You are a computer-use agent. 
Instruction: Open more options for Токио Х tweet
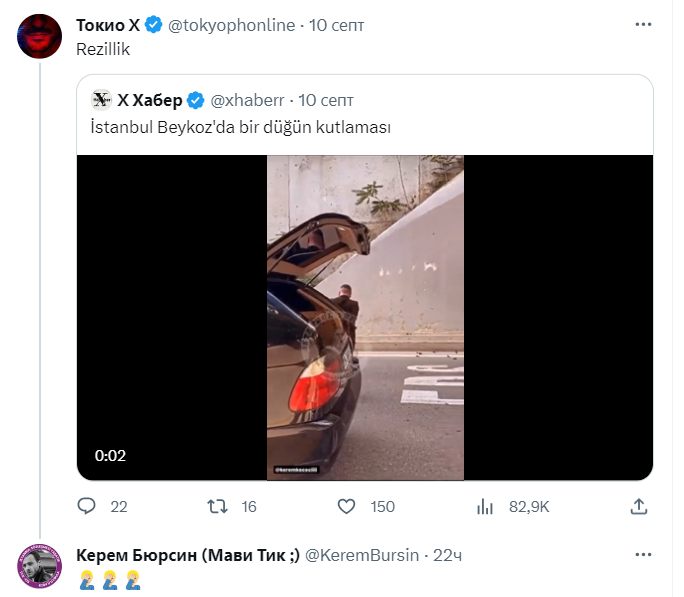pyautogui.click(x=640, y=24)
